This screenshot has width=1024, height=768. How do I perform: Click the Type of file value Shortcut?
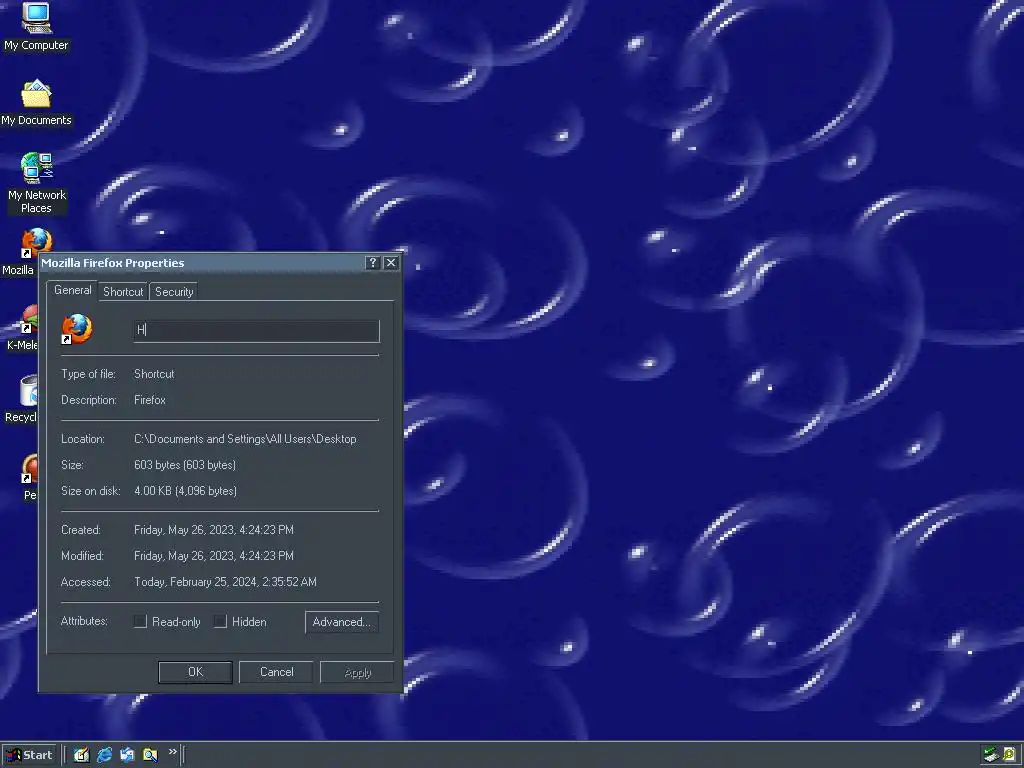[x=154, y=374]
